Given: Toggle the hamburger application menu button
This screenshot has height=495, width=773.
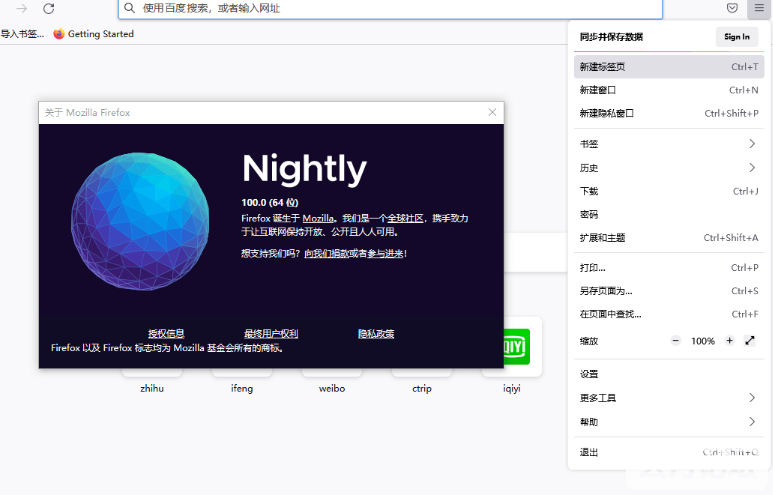Looking at the screenshot, I should 759,8.
